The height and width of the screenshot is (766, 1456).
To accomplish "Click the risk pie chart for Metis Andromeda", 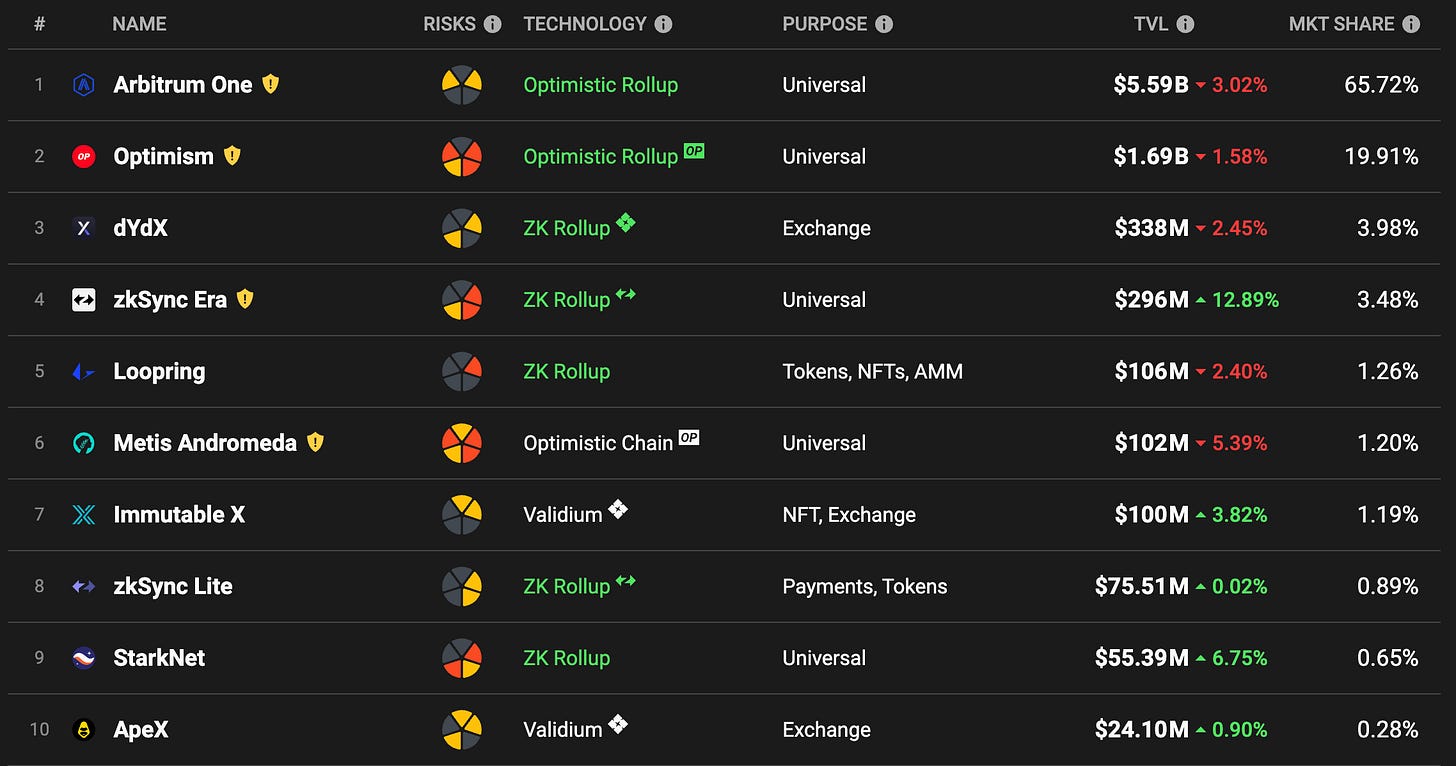I will point(462,443).
